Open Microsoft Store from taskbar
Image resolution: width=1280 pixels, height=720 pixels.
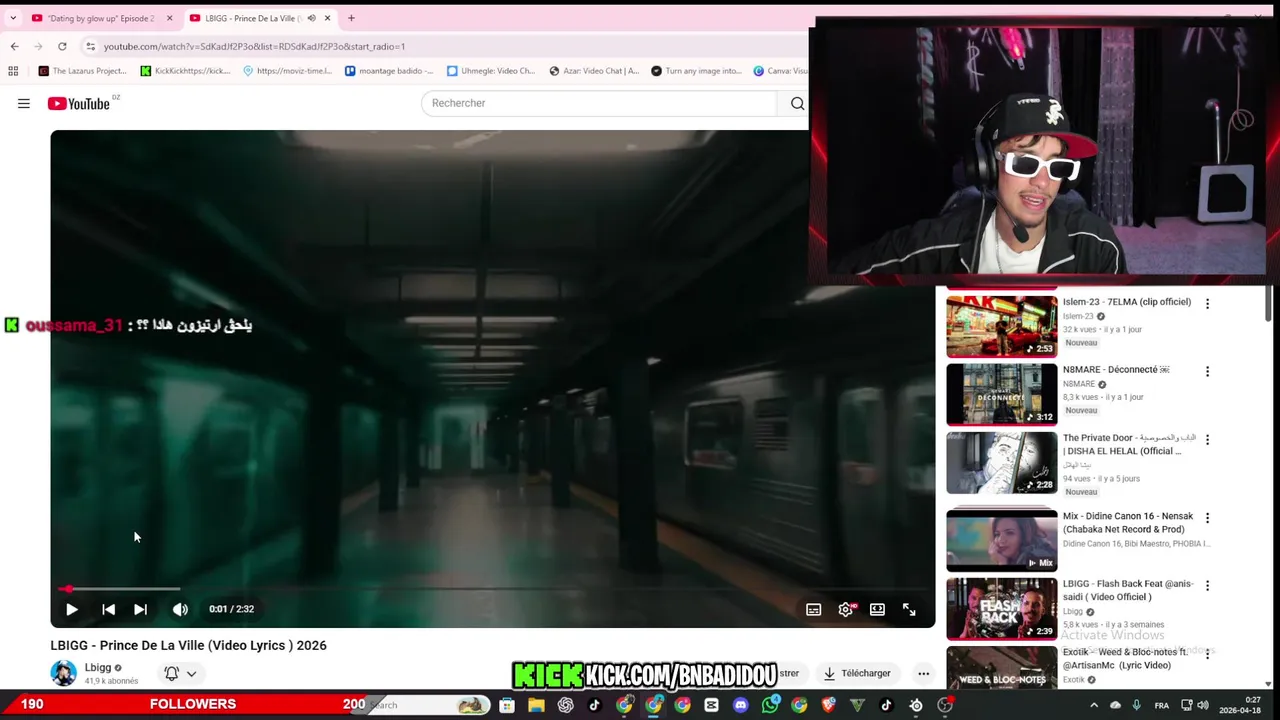[507, 705]
